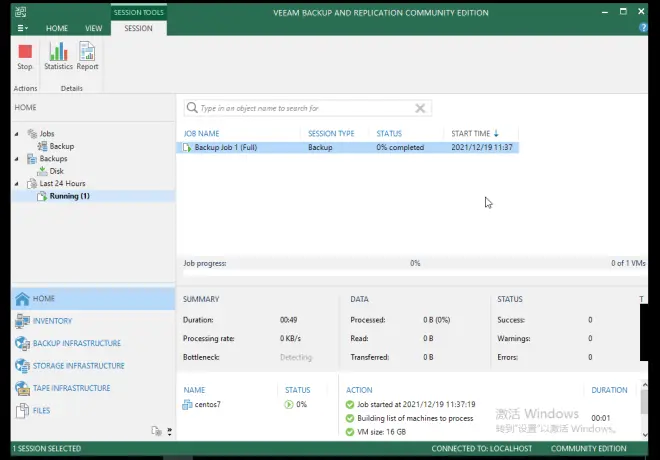Sort by STATUS column in session list

click(x=389, y=133)
